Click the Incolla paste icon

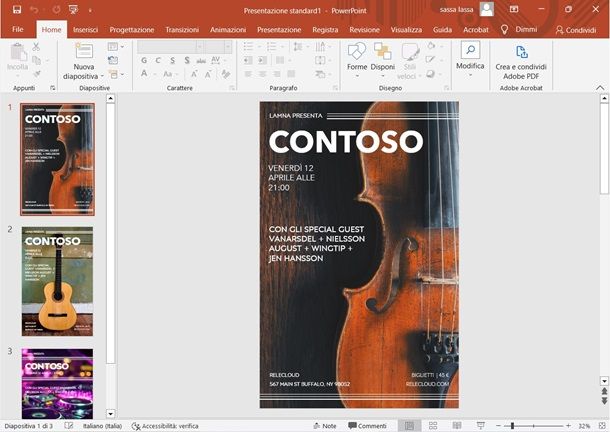click(18, 51)
